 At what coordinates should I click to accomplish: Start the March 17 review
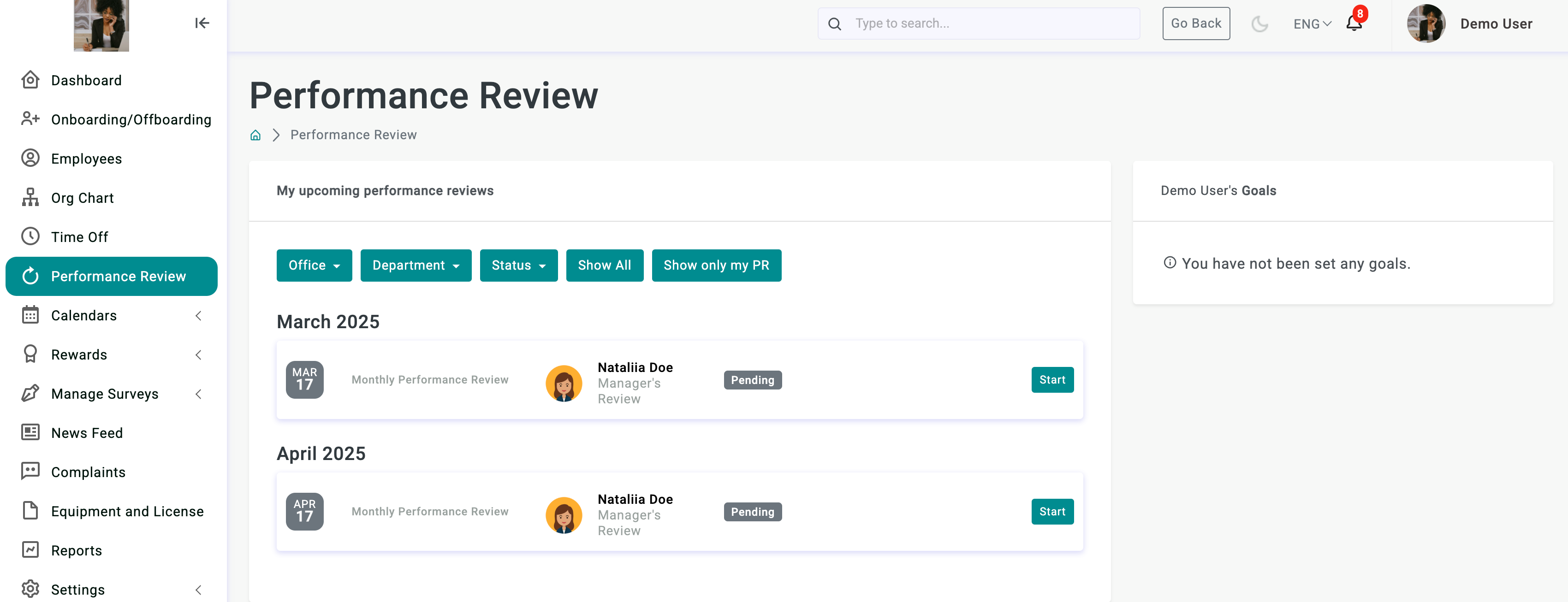pyautogui.click(x=1052, y=380)
